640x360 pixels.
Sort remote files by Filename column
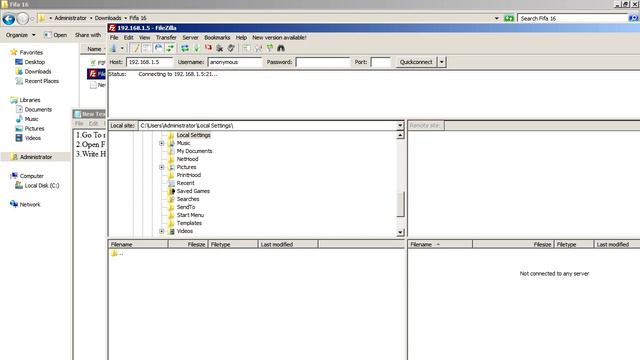[440, 244]
